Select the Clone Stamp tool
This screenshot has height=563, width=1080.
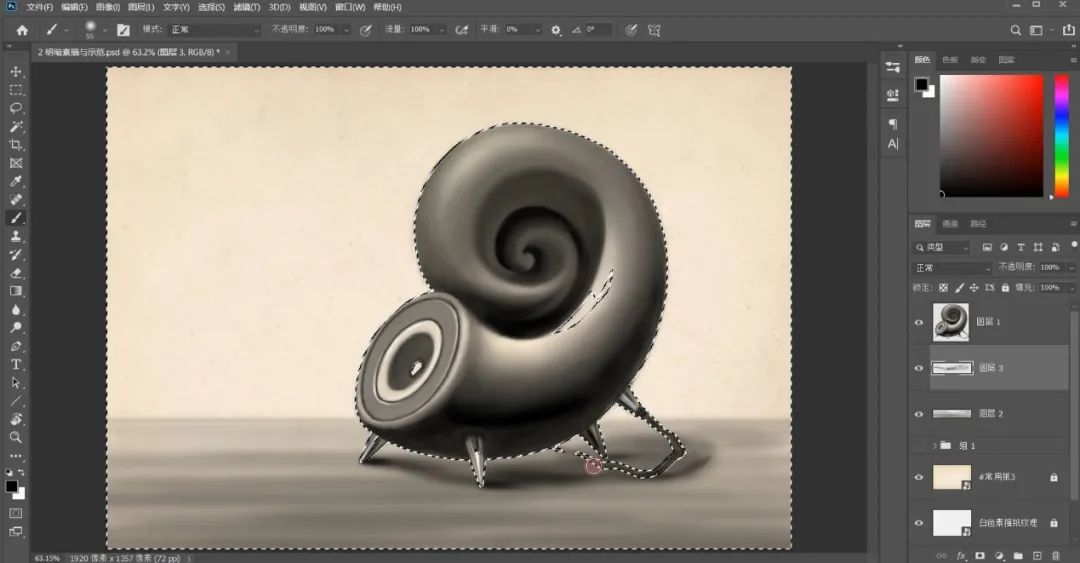click(16, 236)
